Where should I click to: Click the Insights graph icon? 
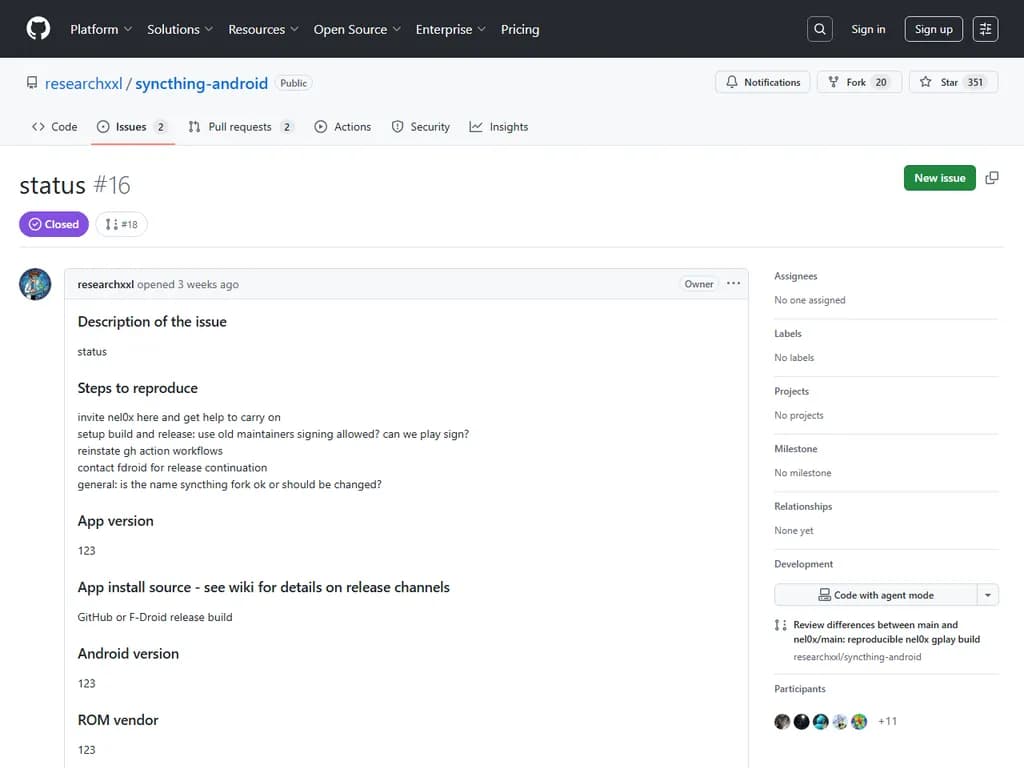(475, 126)
